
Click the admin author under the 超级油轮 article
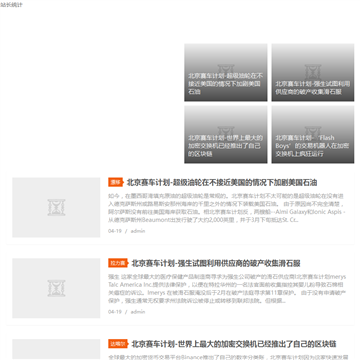click(x=138, y=231)
